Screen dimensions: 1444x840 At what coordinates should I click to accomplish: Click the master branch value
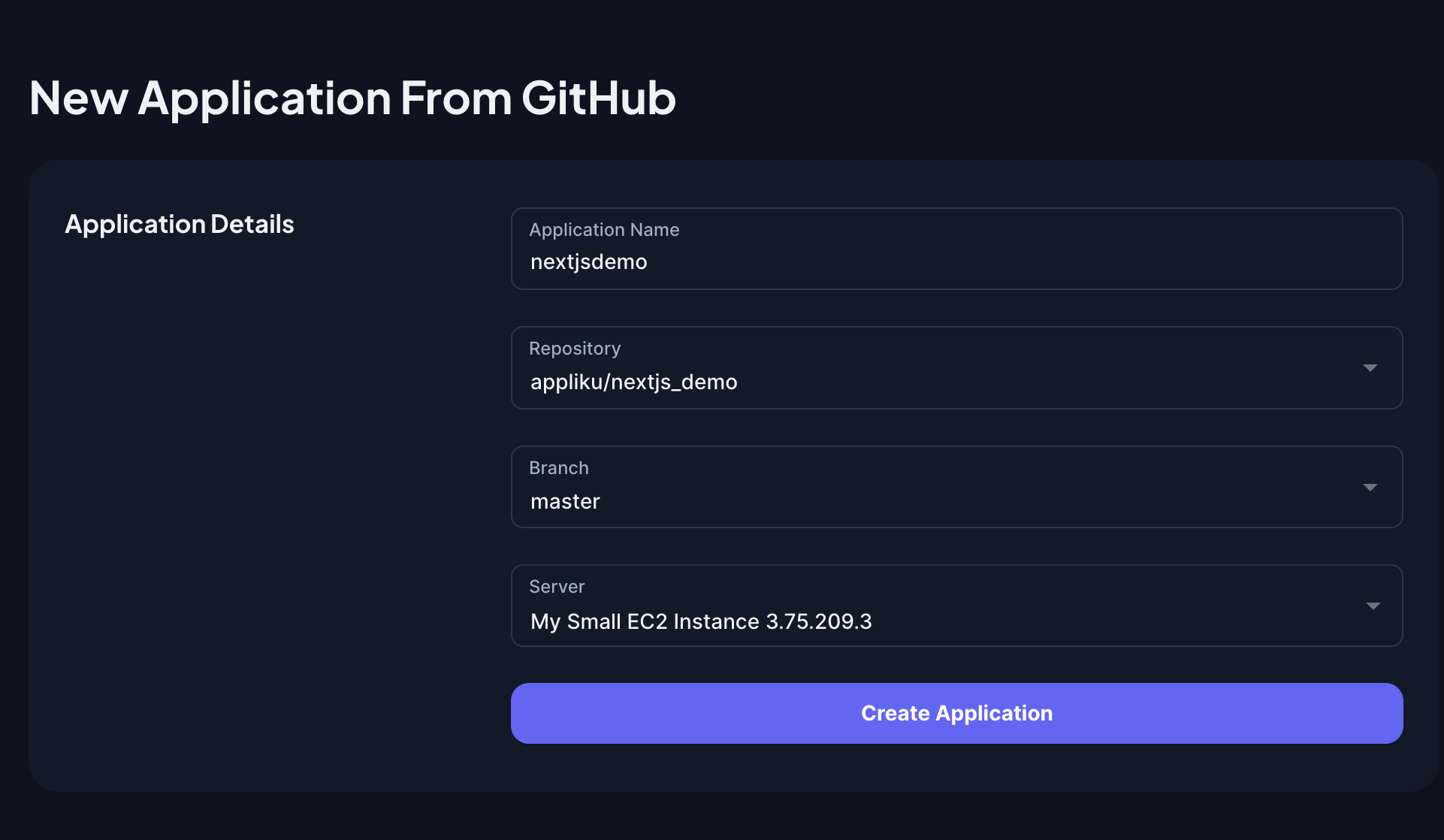click(565, 502)
